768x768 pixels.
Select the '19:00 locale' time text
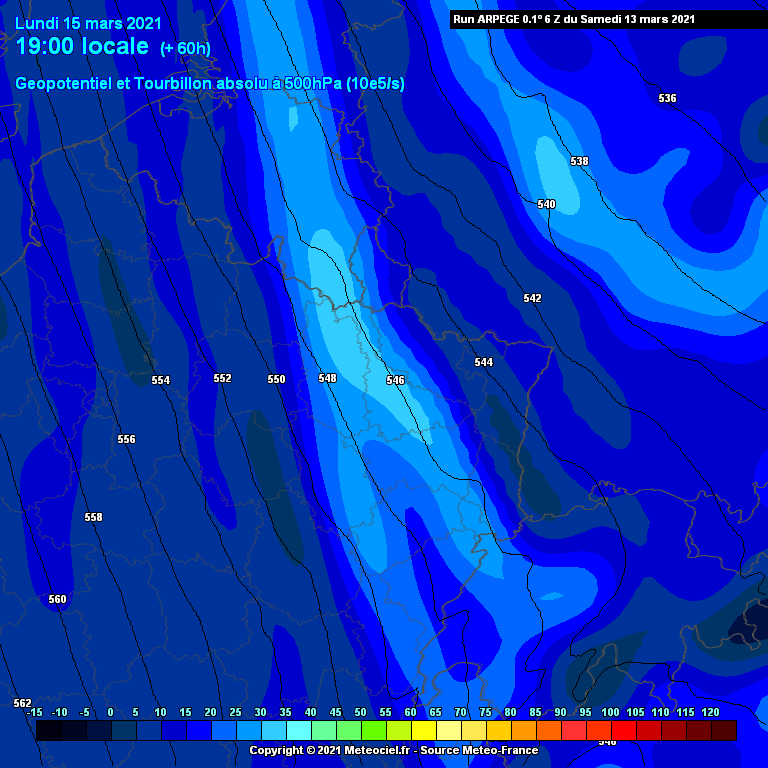coord(83,47)
